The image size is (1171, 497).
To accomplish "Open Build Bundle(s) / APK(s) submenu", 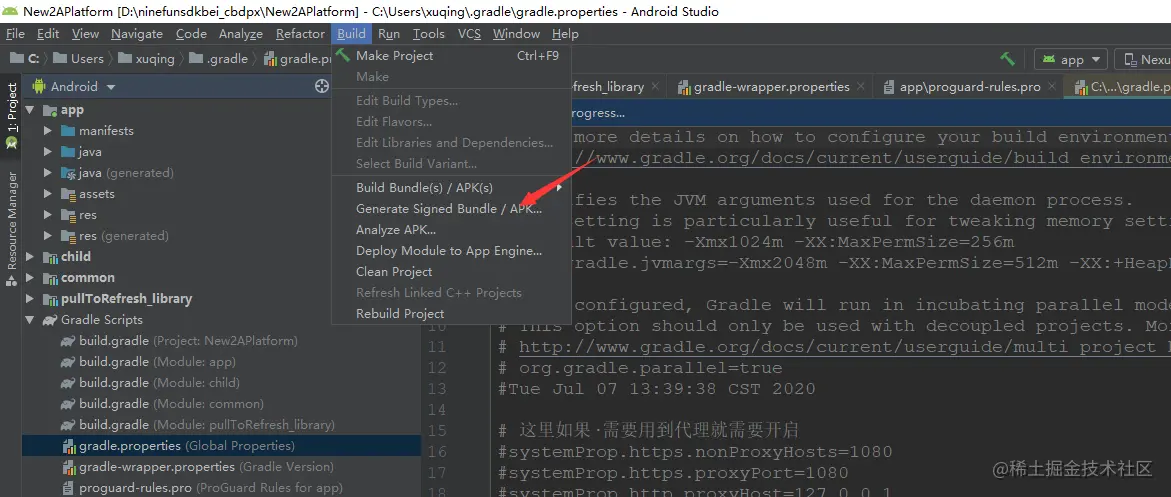I will tap(451, 188).
